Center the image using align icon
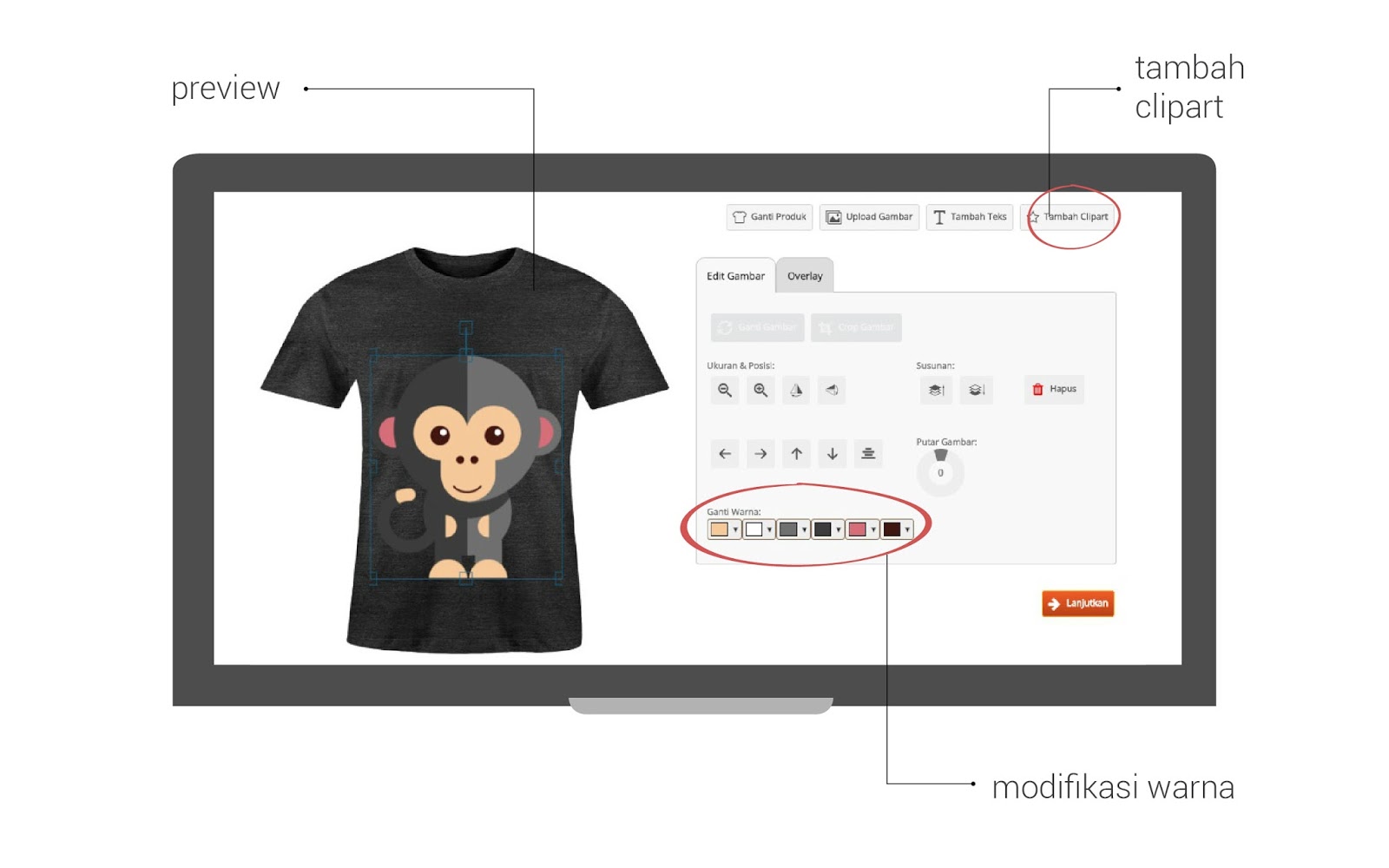 coord(868,454)
